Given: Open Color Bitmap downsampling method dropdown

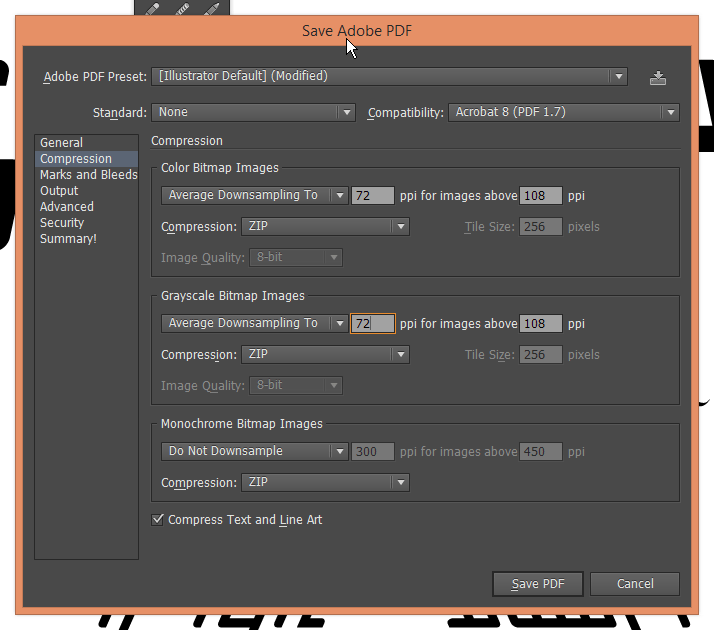Looking at the screenshot, I should click(x=255, y=195).
